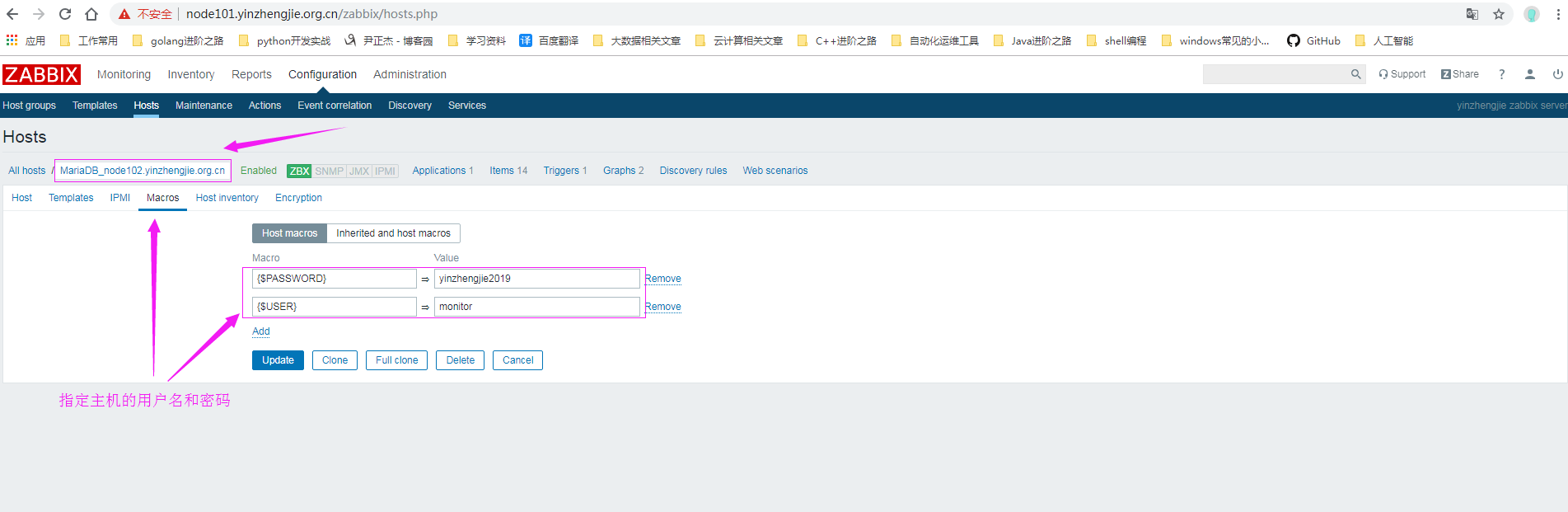1568x512 pixels.
Task: Click the insecure site warning icon
Action: (x=124, y=14)
